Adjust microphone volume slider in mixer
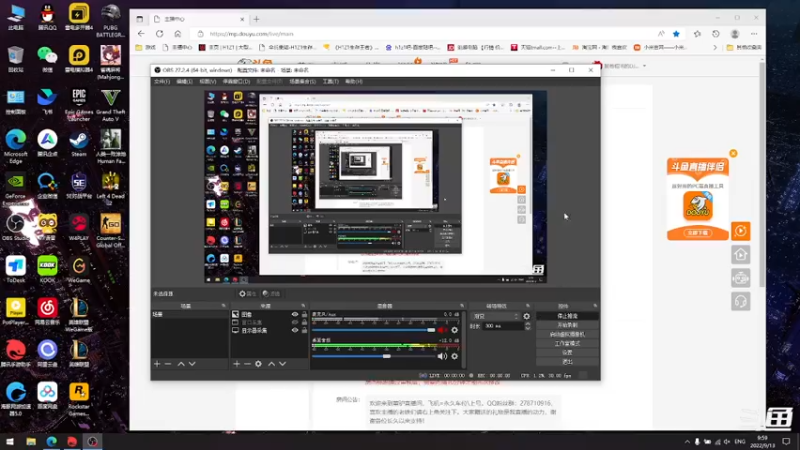The width and height of the screenshot is (800, 450). tap(373, 330)
